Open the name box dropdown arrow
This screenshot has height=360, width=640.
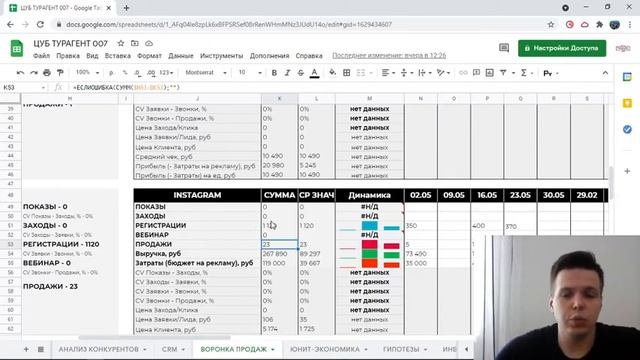43,88
